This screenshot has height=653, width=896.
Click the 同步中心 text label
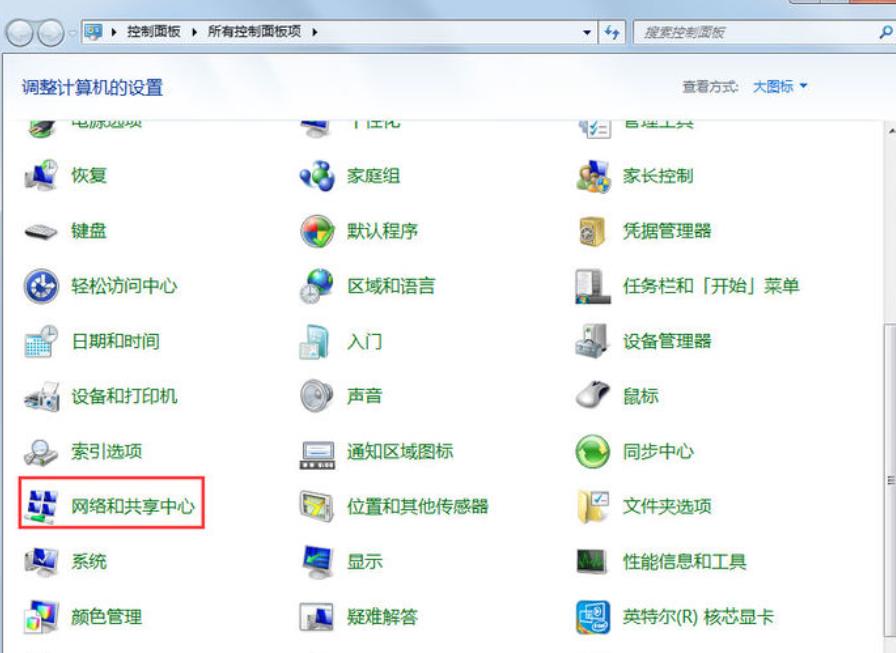(658, 451)
